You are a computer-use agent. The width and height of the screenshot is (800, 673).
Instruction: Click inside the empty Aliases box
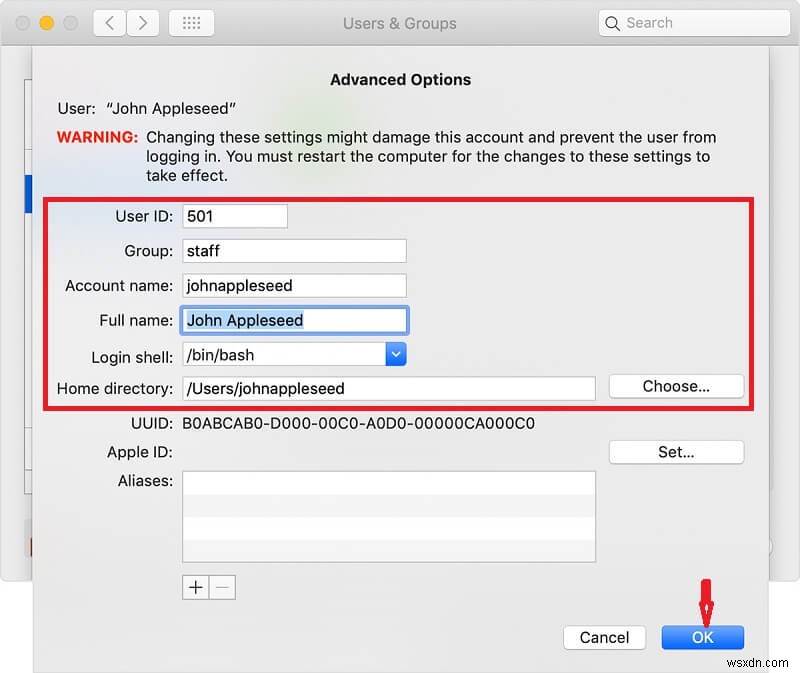pos(388,515)
